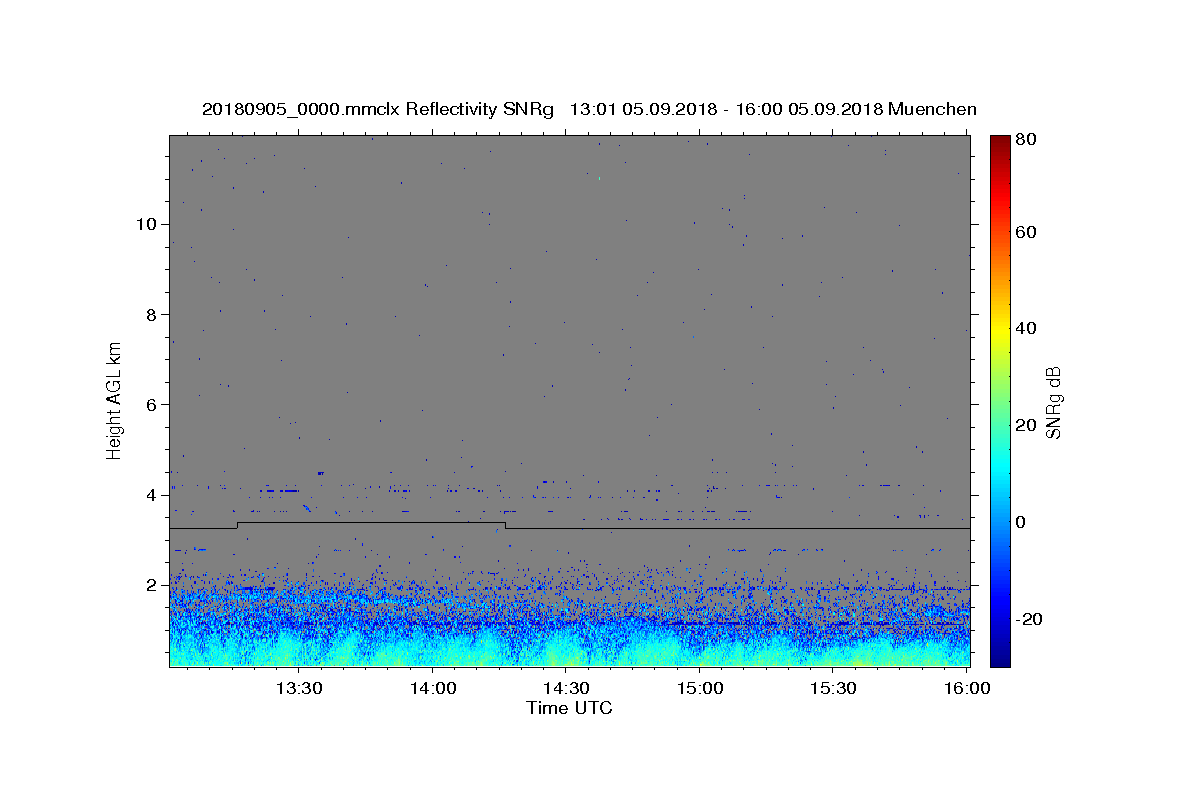Viewport: 1200px width, 800px height.
Task: Click the plot title starting '20180905_0000.mmclx Reflectivity'
Action: tap(589, 109)
